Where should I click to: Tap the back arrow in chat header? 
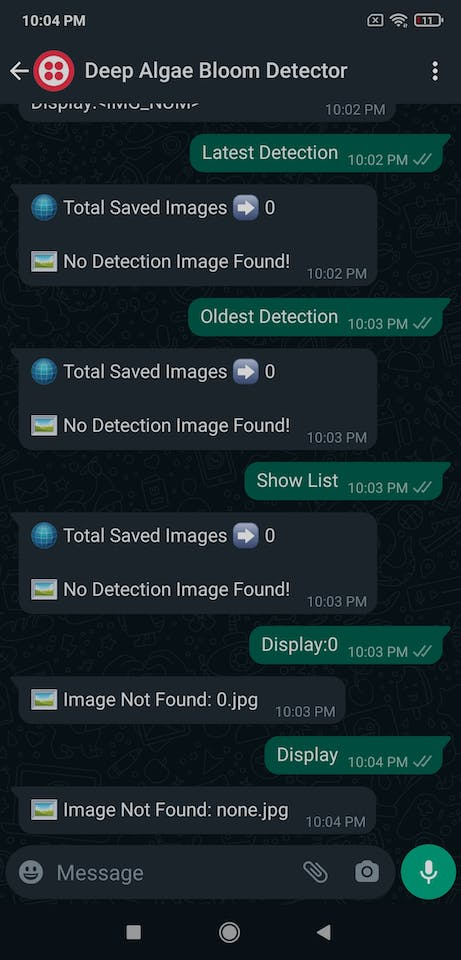click(x=19, y=71)
